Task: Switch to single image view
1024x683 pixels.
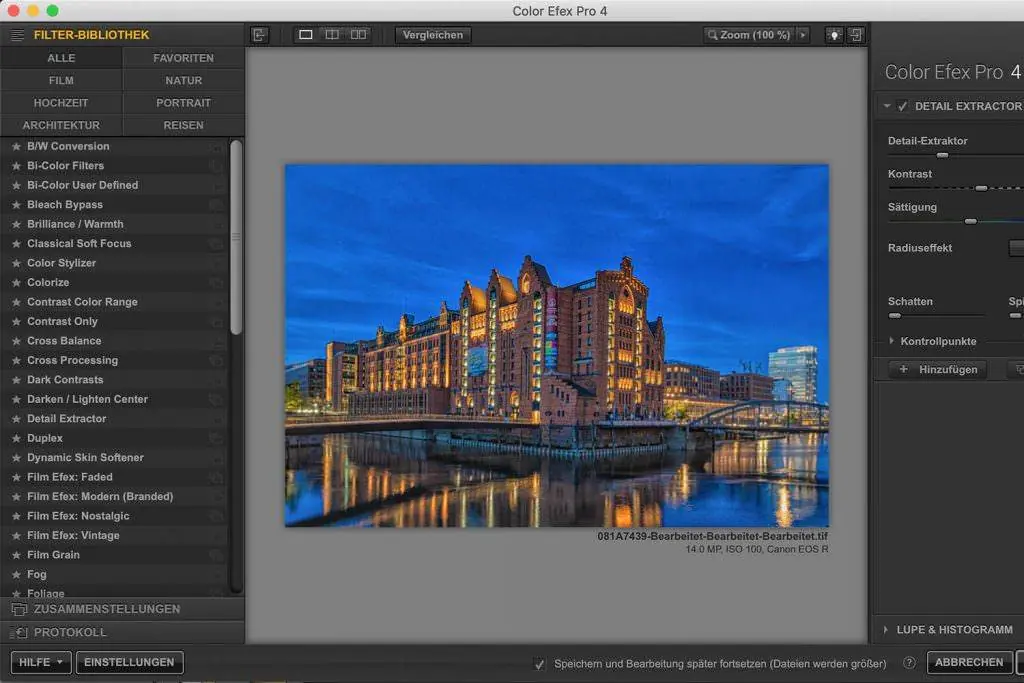Action: tap(306, 35)
